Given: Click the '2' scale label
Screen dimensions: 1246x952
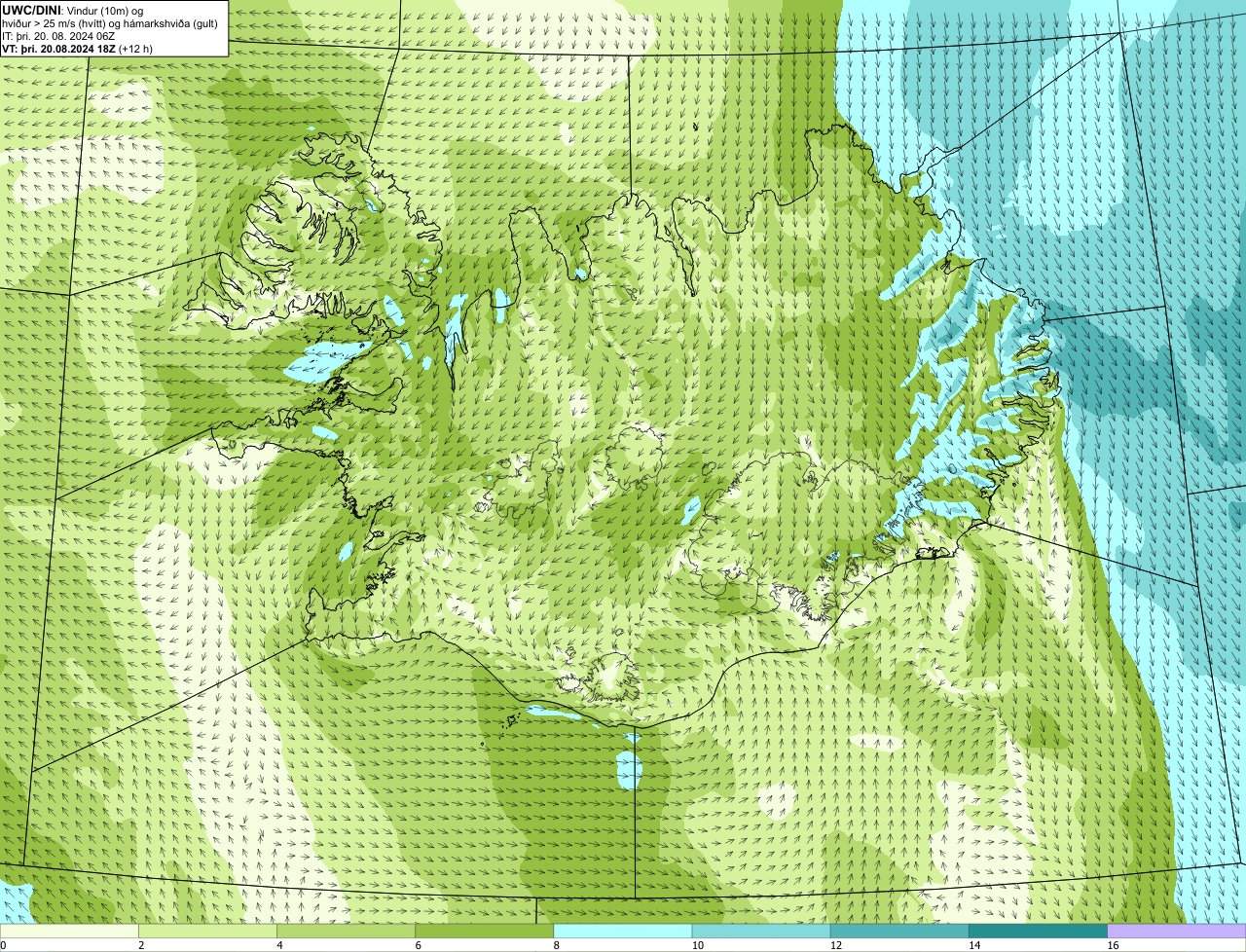Looking at the screenshot, I should pyautogui.click(x=141, y=945).
